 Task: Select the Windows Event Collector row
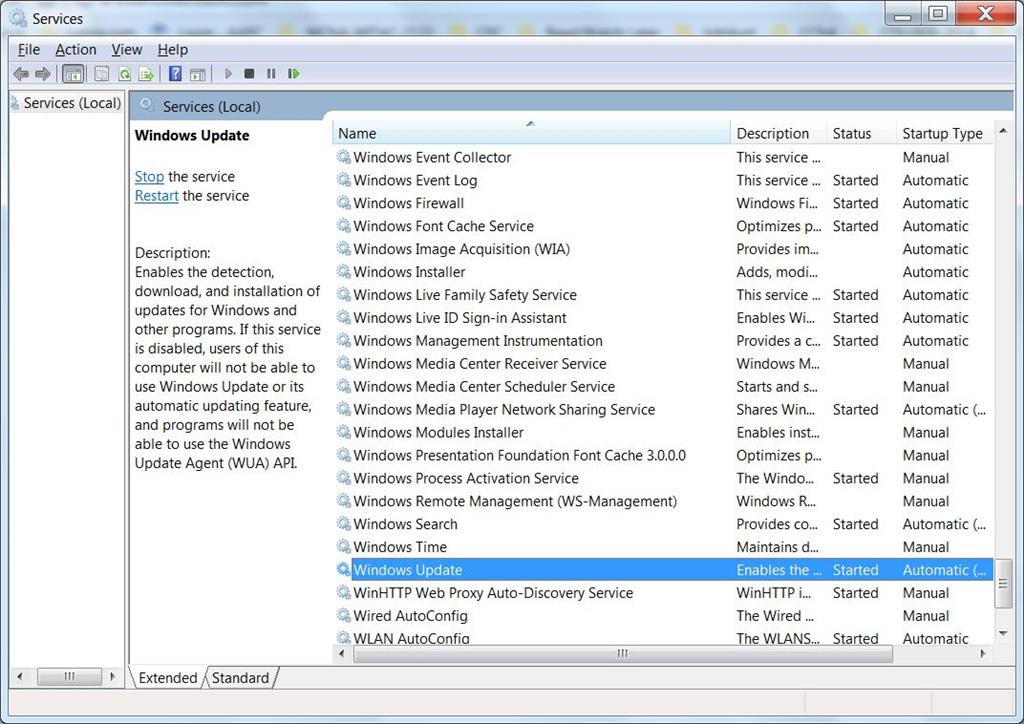tap(663, 157)
